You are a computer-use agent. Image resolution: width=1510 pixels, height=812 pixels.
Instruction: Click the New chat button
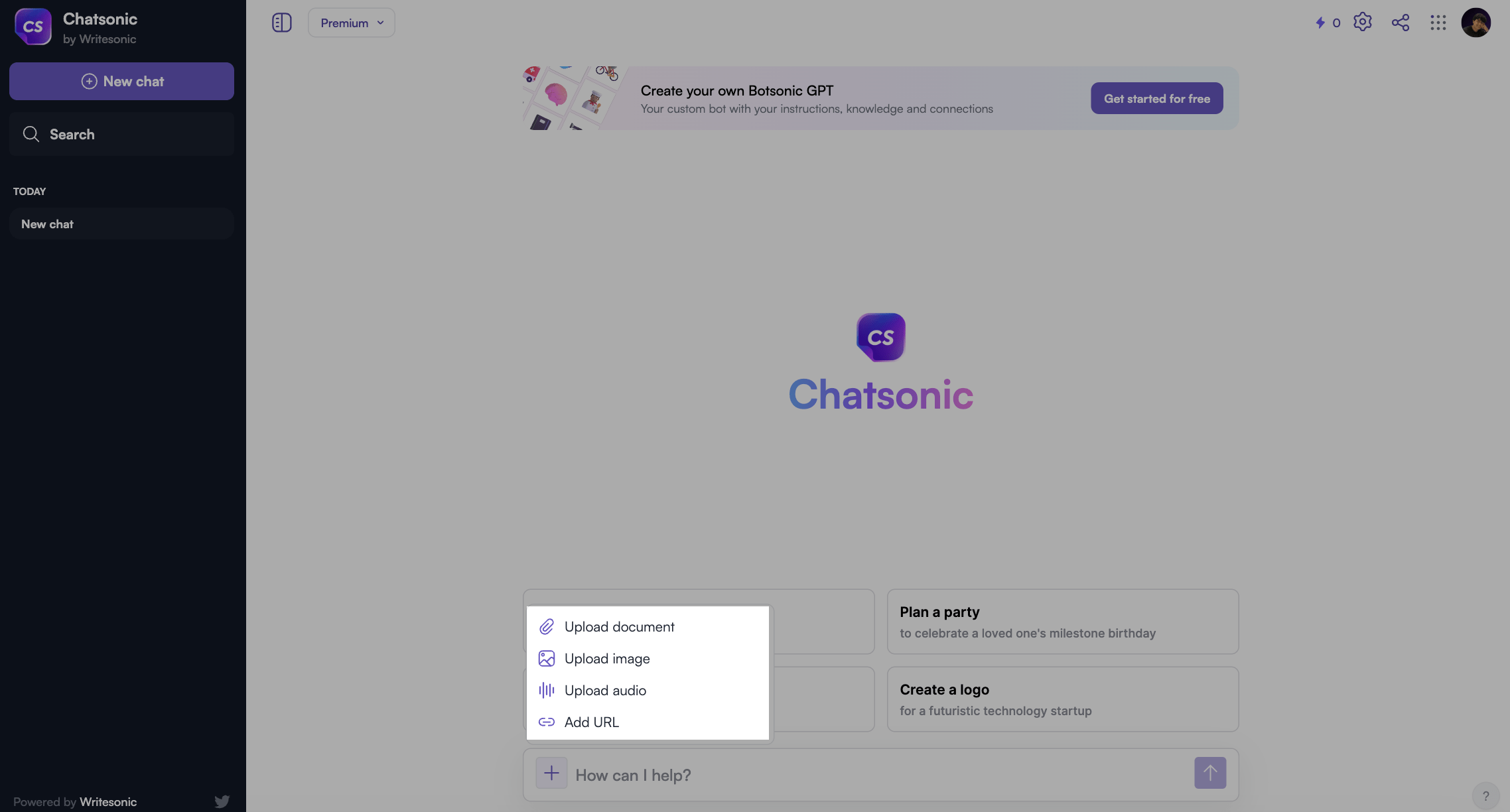(121, 81)
